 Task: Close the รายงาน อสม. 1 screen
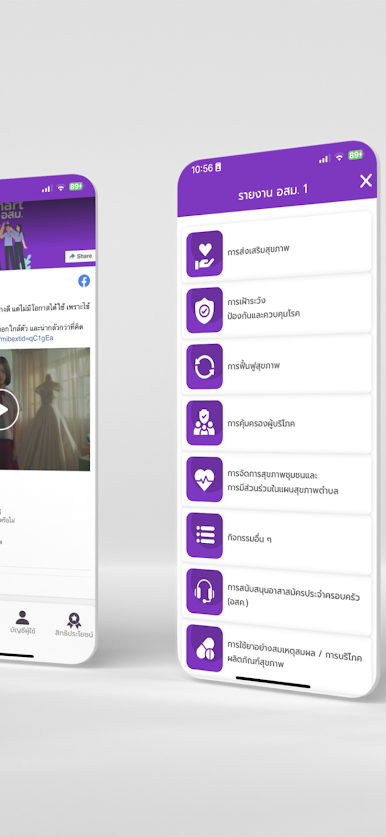click(366, 181)
